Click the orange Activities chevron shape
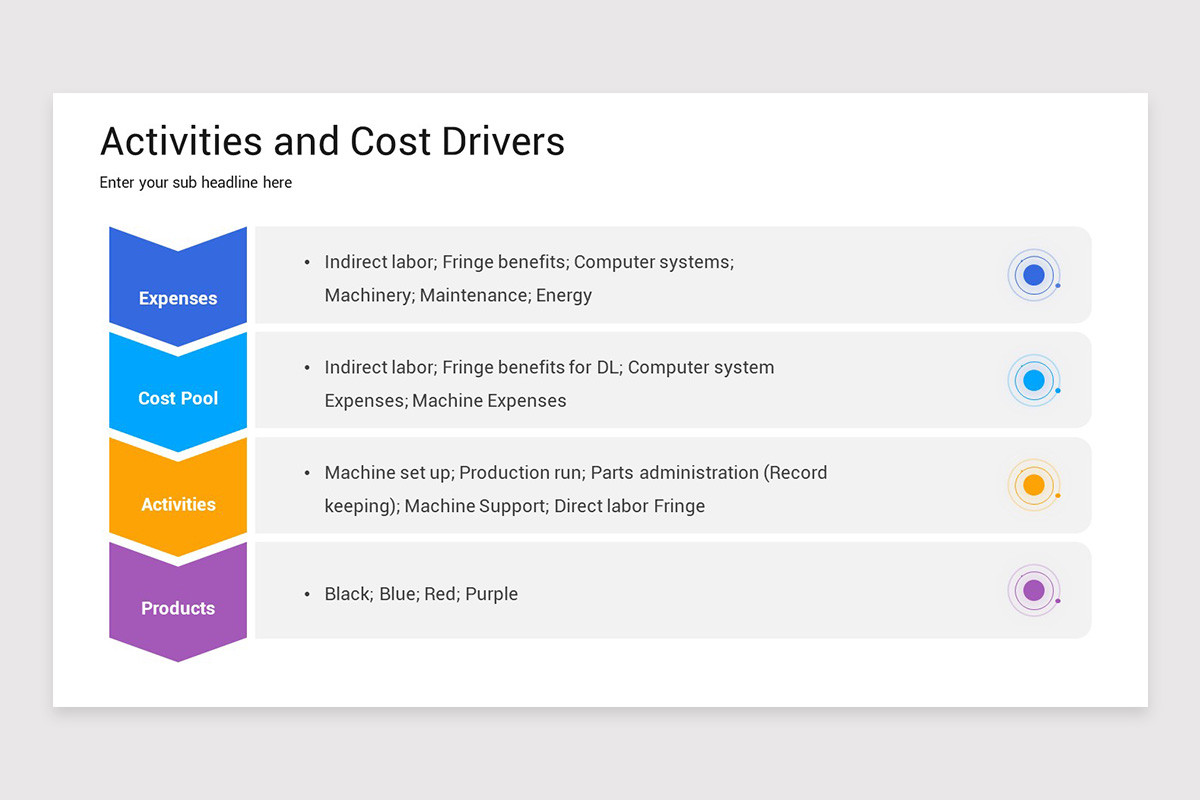Image resolution: width=1200 pixels, height=800 pixels. pos(177,495)
